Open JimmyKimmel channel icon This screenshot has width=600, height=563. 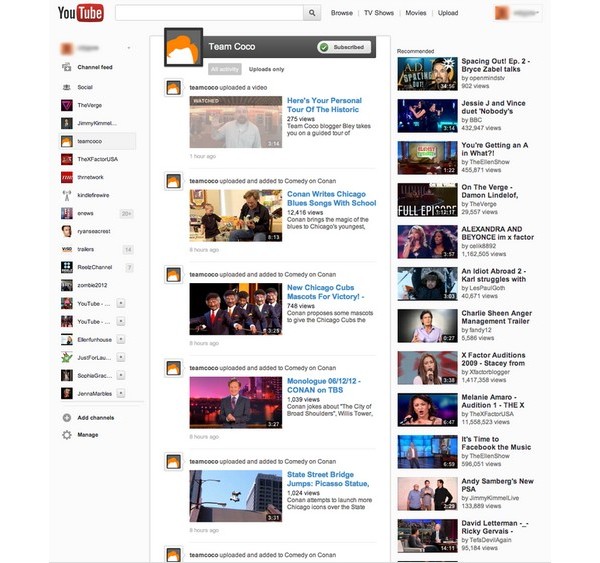pyautogui.click(x=67, y=123)
